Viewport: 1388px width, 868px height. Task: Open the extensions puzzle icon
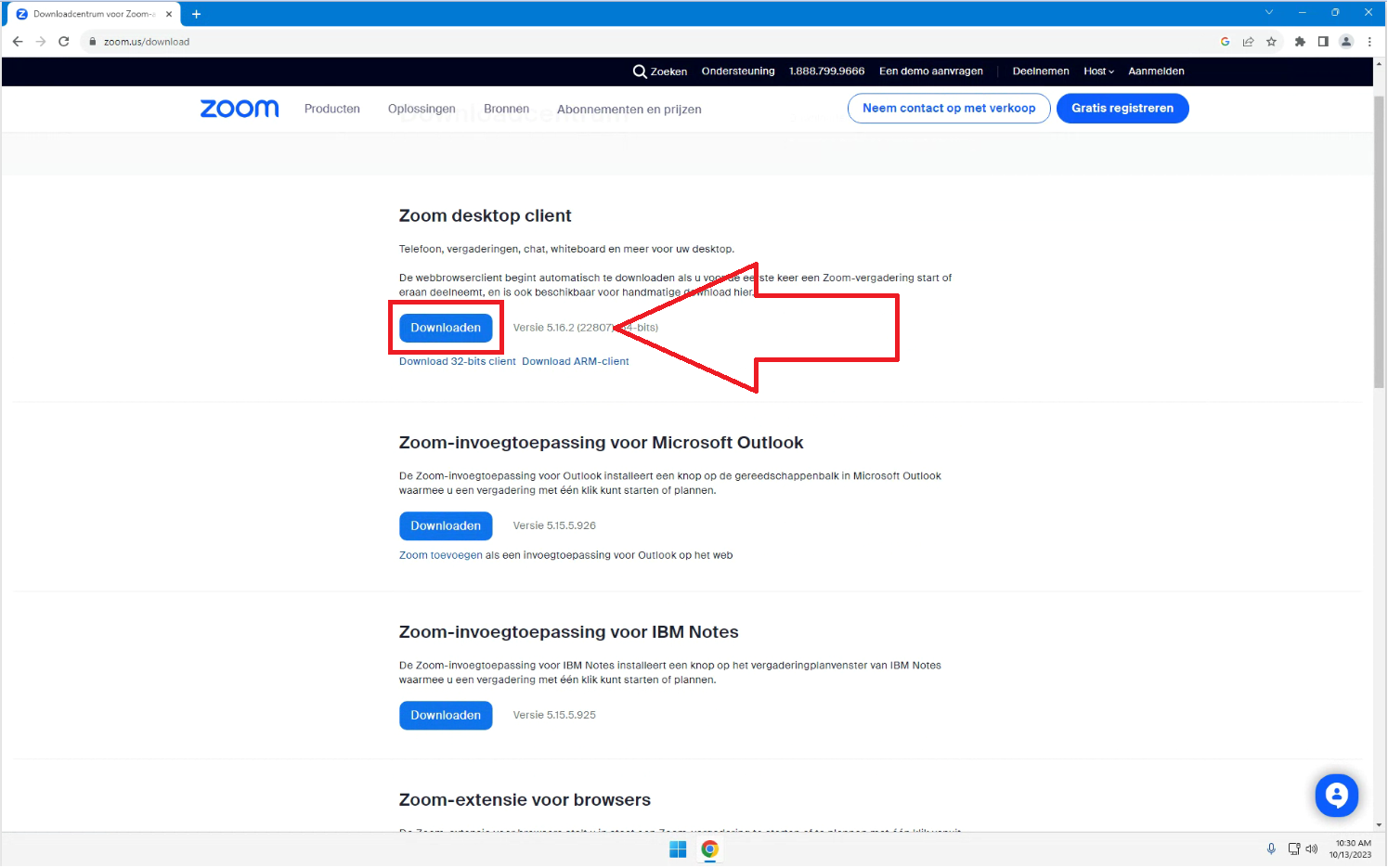point(1300,42)
